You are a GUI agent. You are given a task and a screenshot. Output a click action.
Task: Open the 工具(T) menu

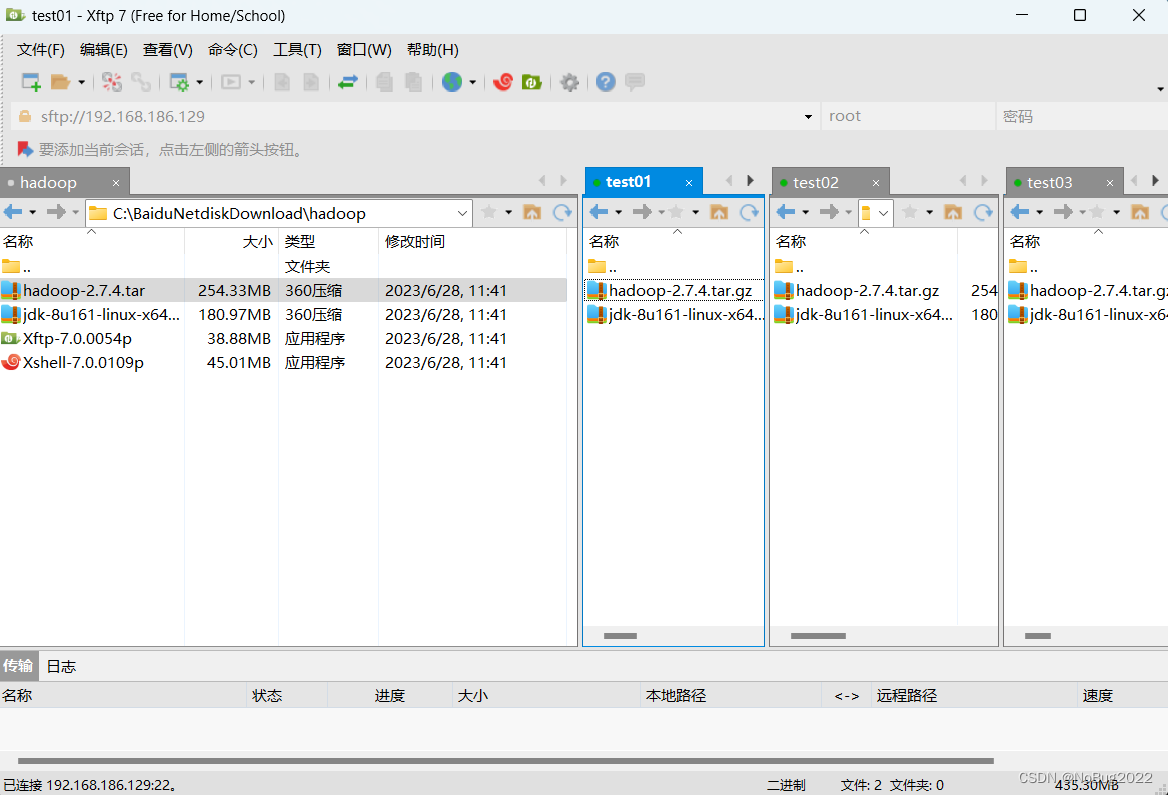pos(297,50)
